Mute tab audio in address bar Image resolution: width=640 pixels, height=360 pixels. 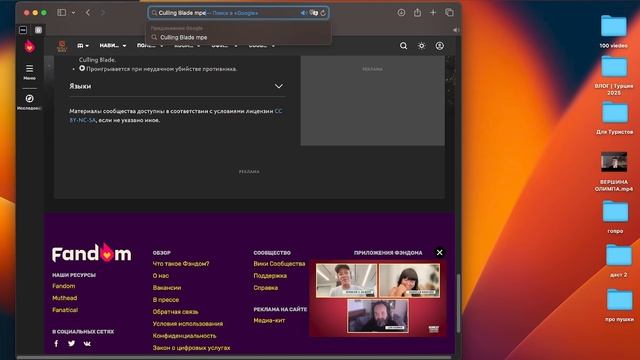303,13
